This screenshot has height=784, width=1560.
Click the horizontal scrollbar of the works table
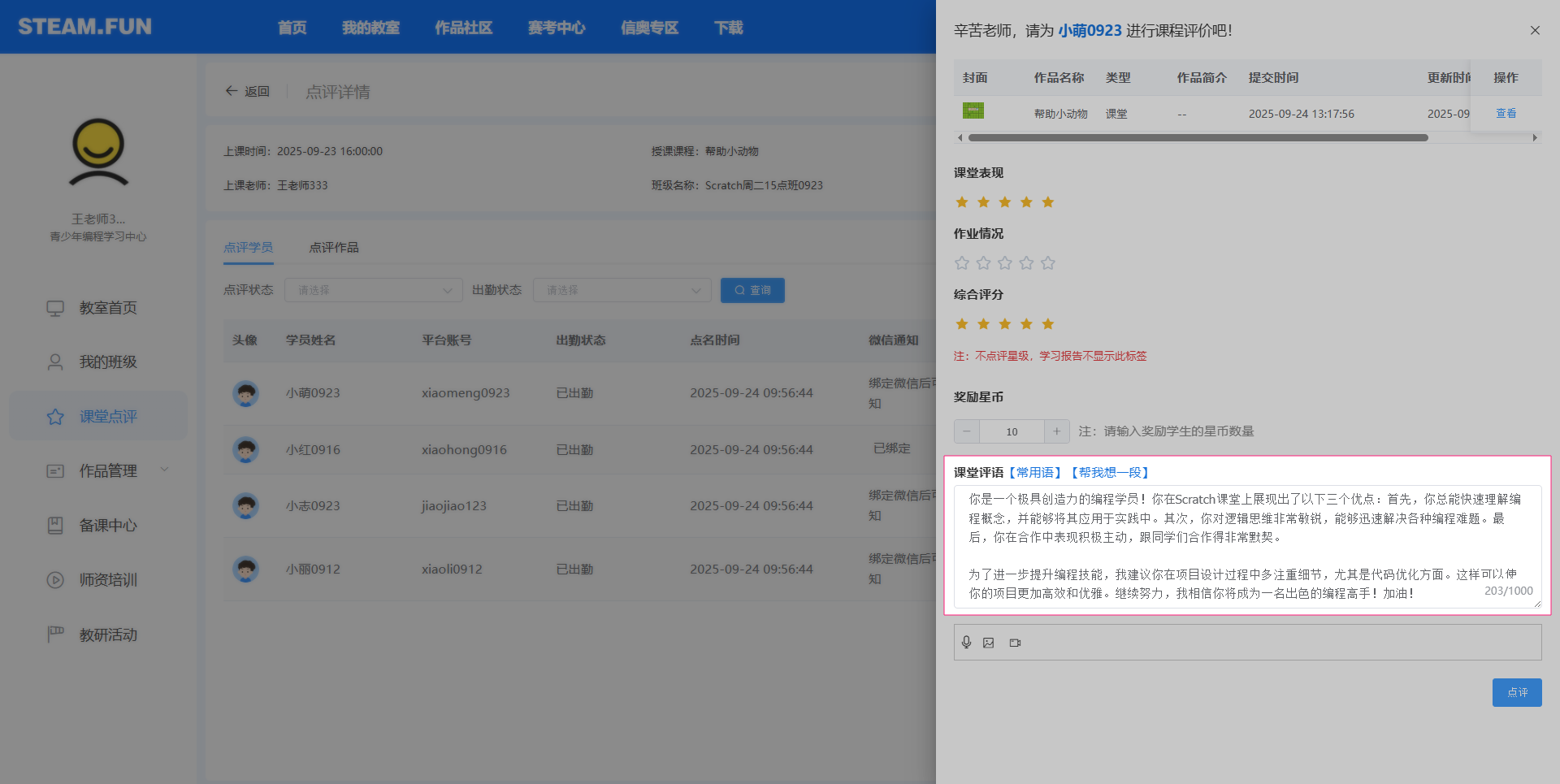click(x=1198, y=138)
